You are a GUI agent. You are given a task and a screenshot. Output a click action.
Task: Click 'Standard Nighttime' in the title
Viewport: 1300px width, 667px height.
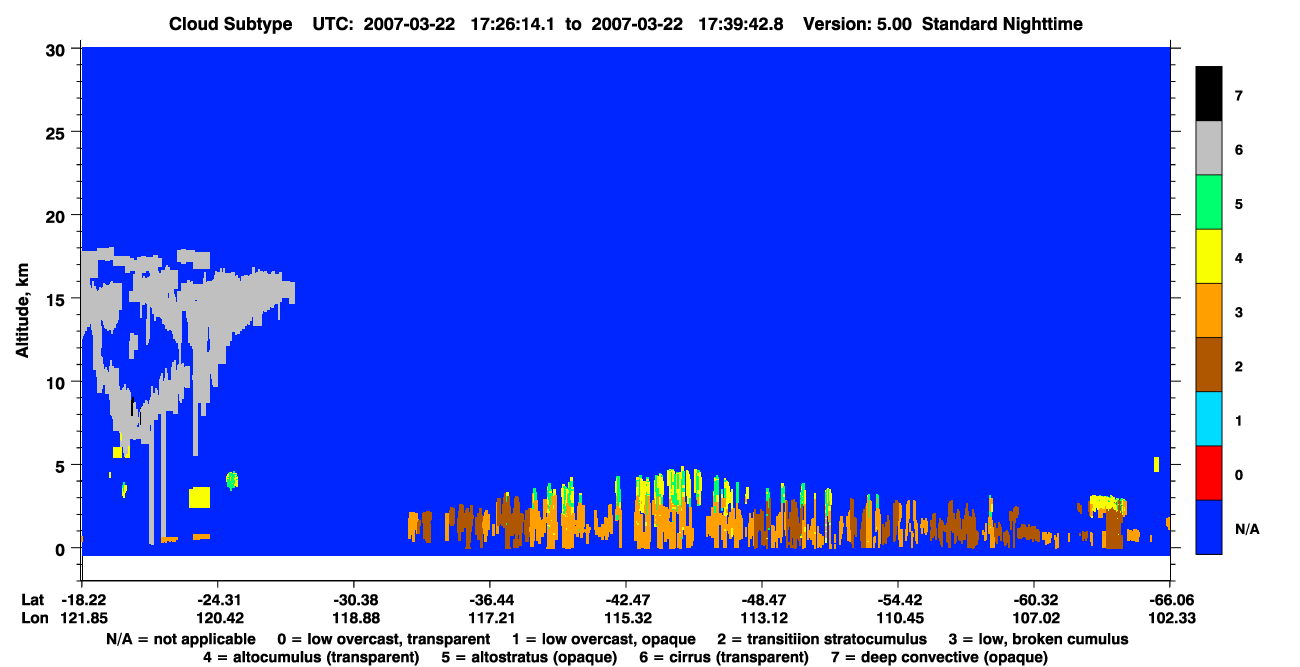click(1003, 24)
